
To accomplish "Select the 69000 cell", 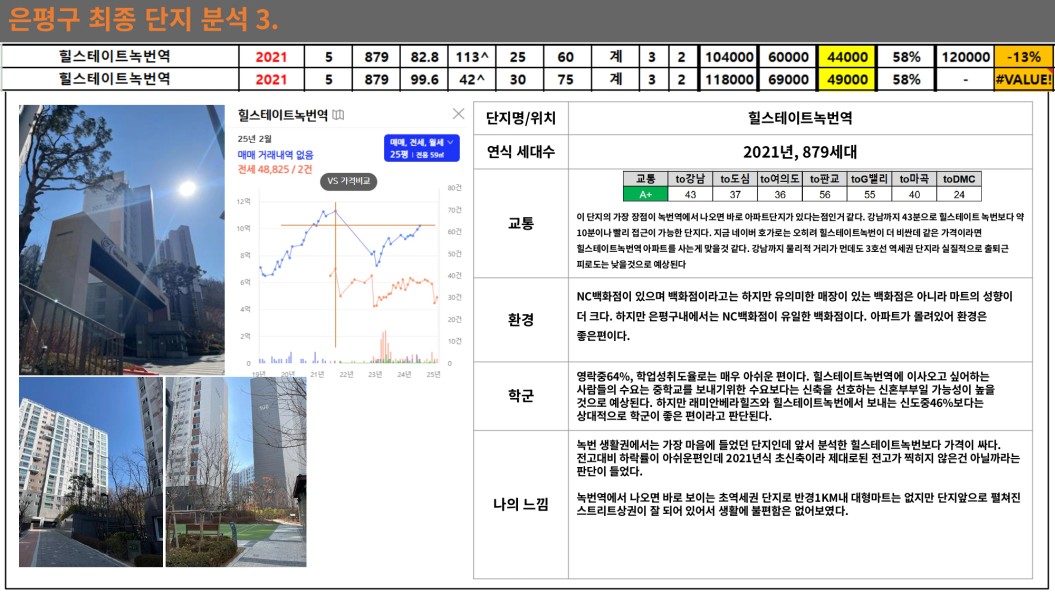I will point(788,79).
